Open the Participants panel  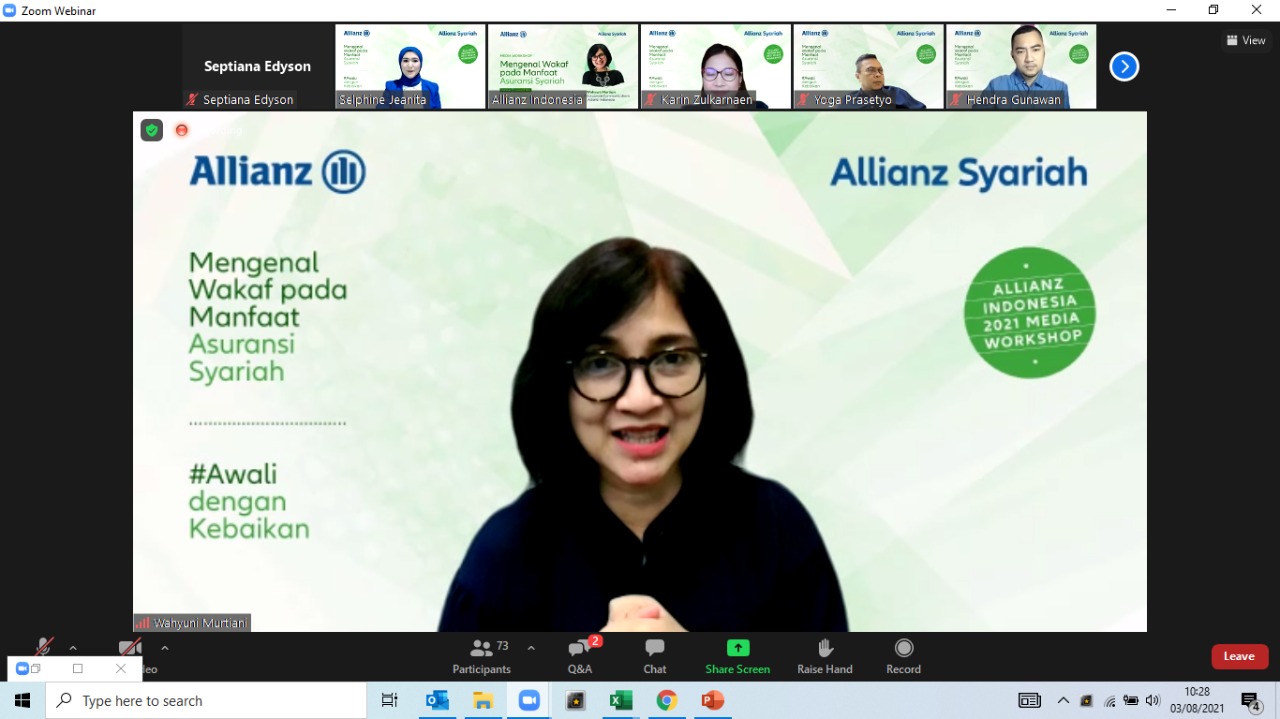pos(482,656)
